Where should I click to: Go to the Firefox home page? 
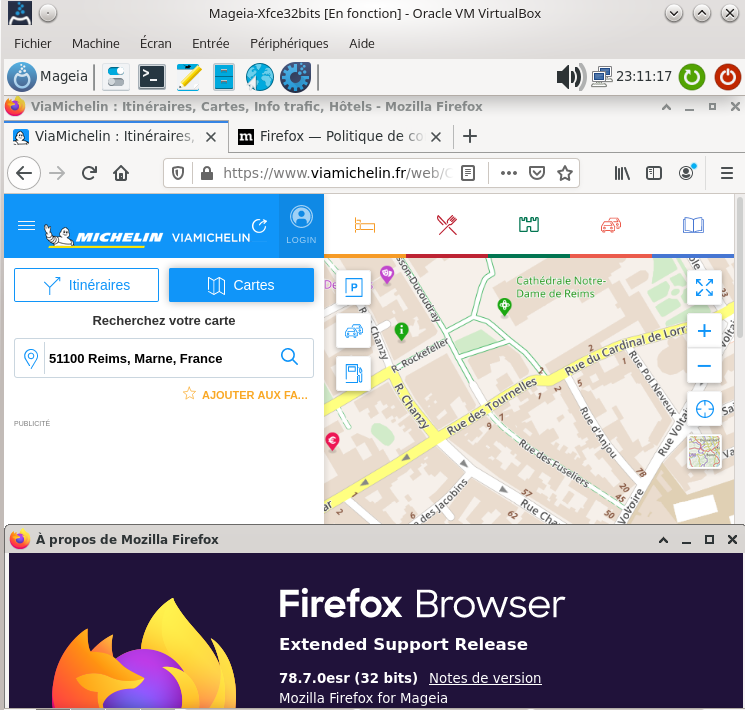(121, 173)
